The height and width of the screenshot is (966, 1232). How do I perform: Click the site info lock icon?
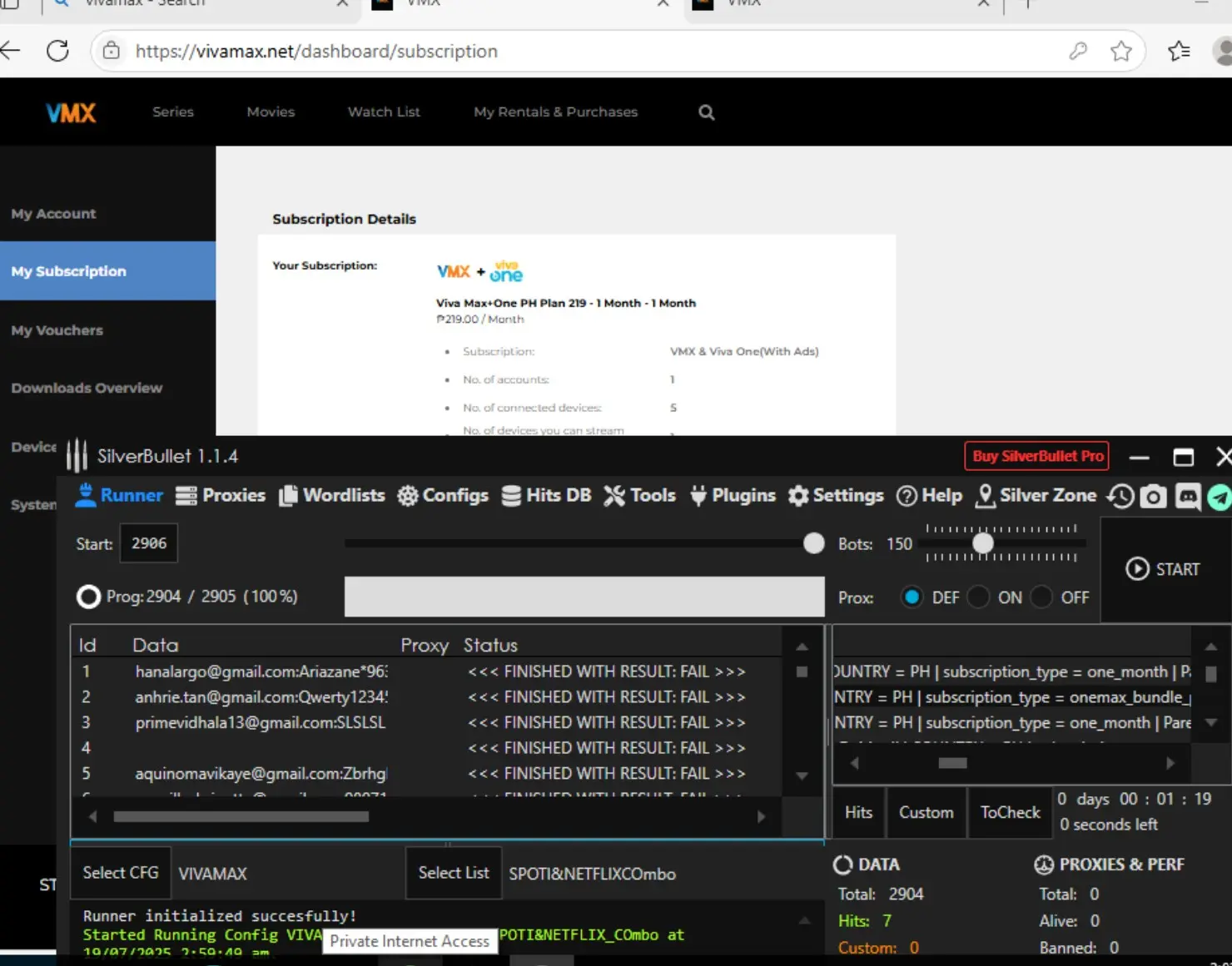111,51
